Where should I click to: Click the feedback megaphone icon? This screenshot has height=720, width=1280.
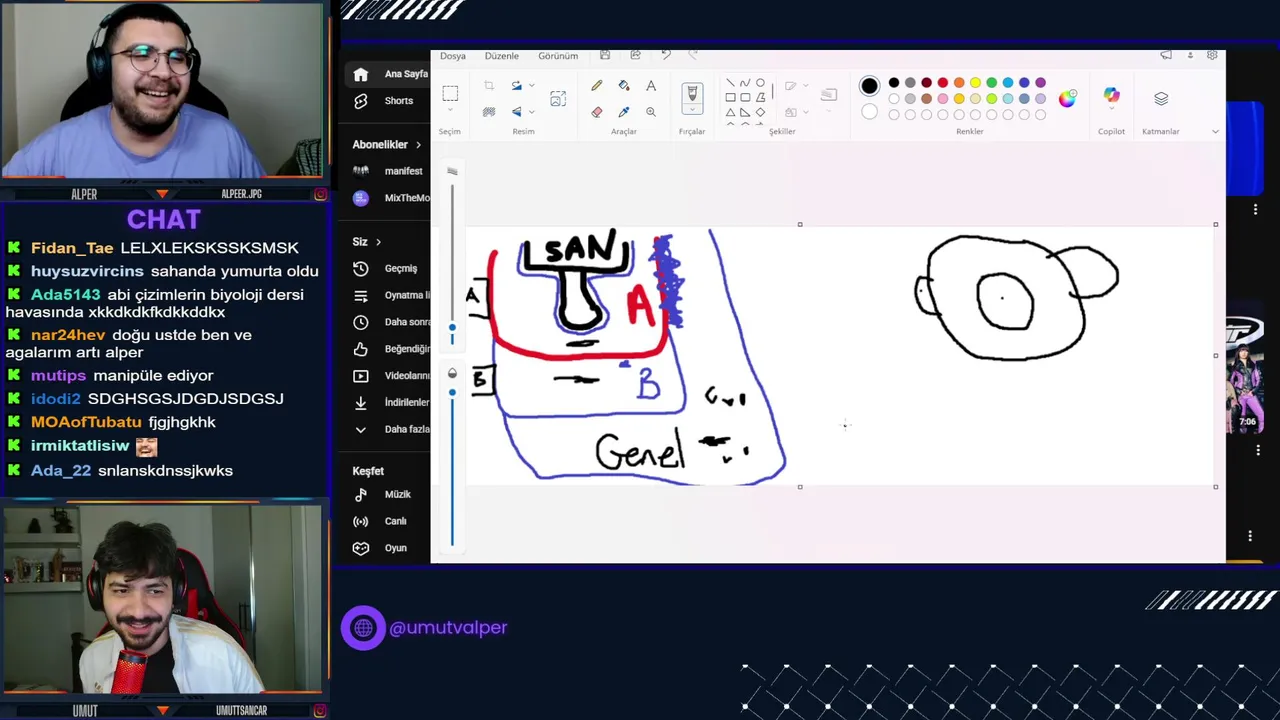[1166, 55]
